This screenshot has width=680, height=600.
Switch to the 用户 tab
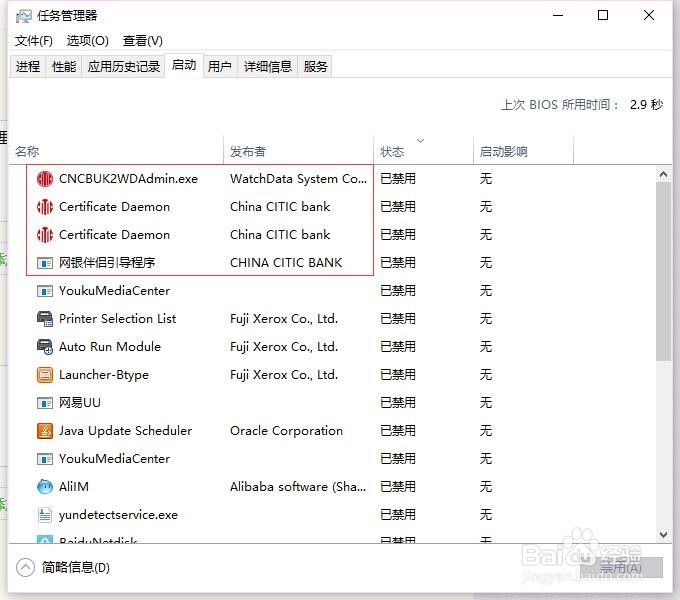[219, 66]
